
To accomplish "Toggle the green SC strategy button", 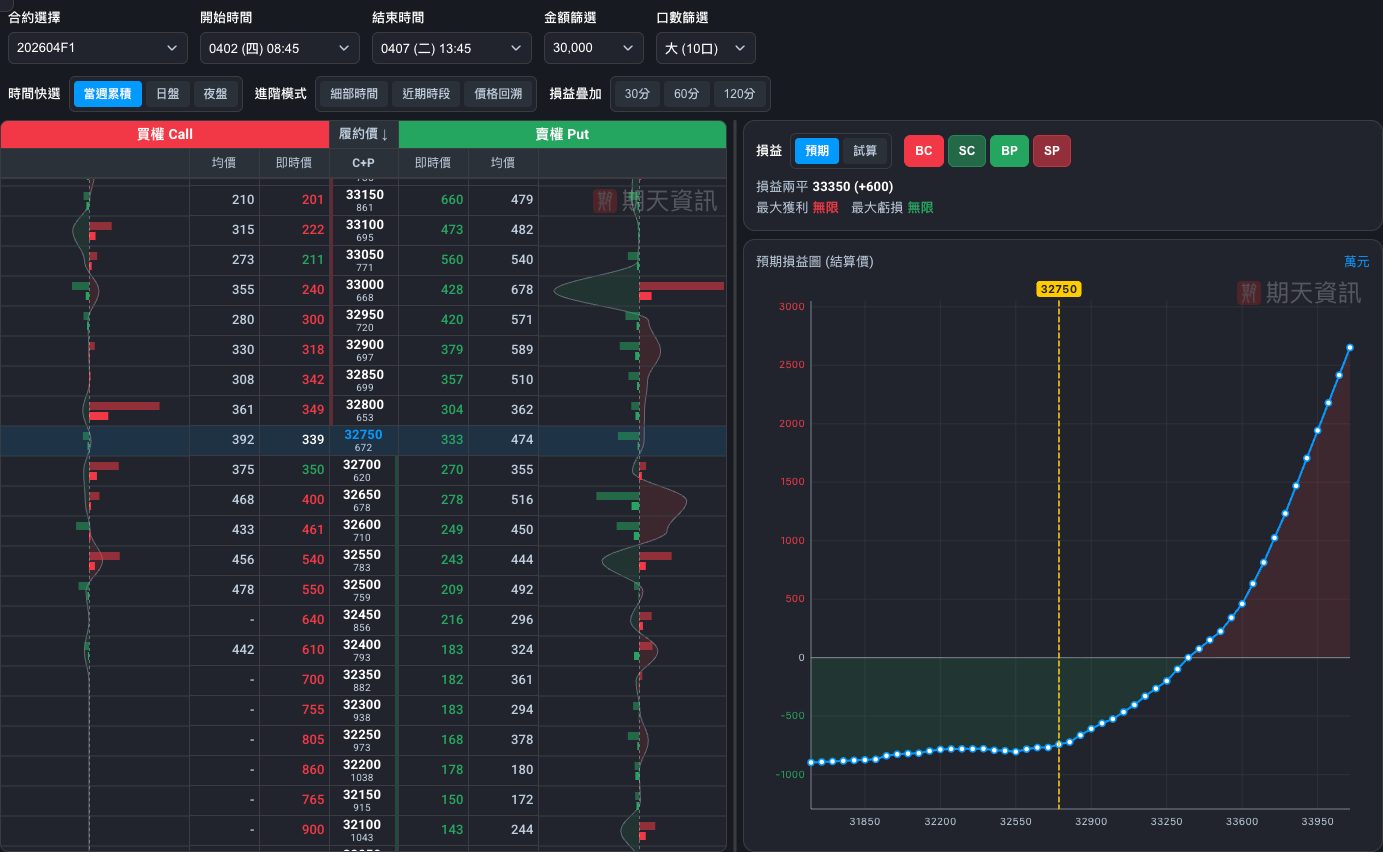I will pos(966,151).
